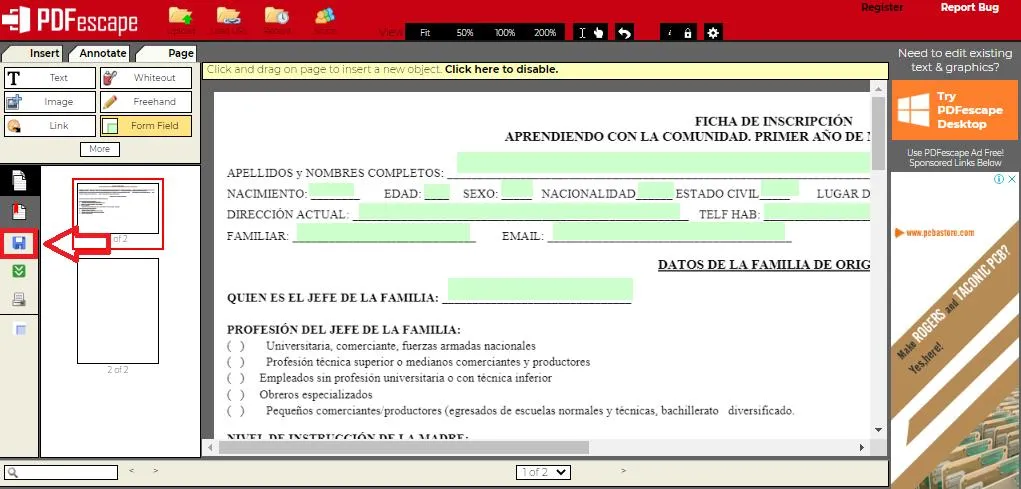Open the Recent files folder icon
This screenshot has height=489, width=1021.
point(277,16)
